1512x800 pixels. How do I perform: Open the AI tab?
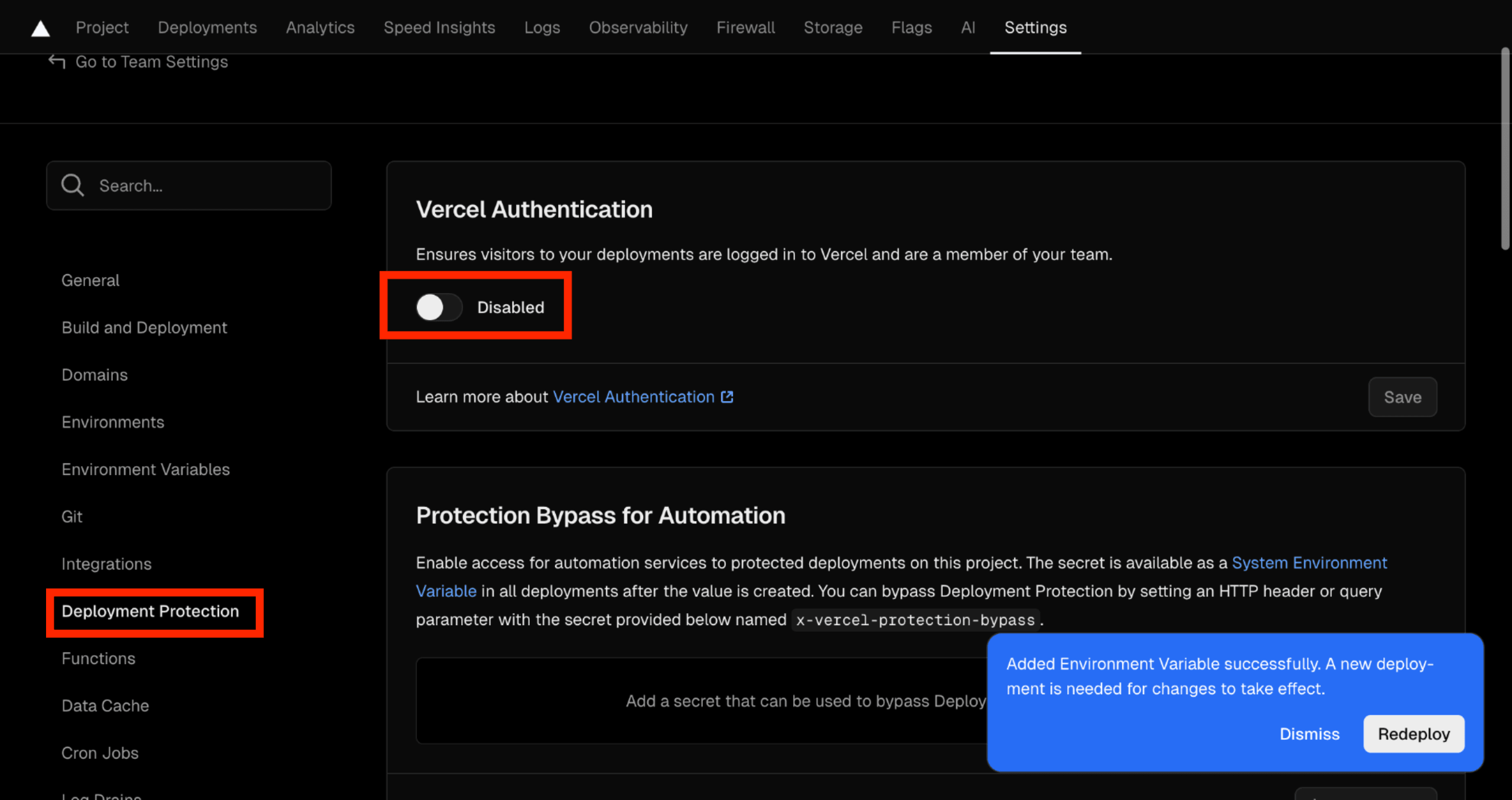[x=968, y=27]
